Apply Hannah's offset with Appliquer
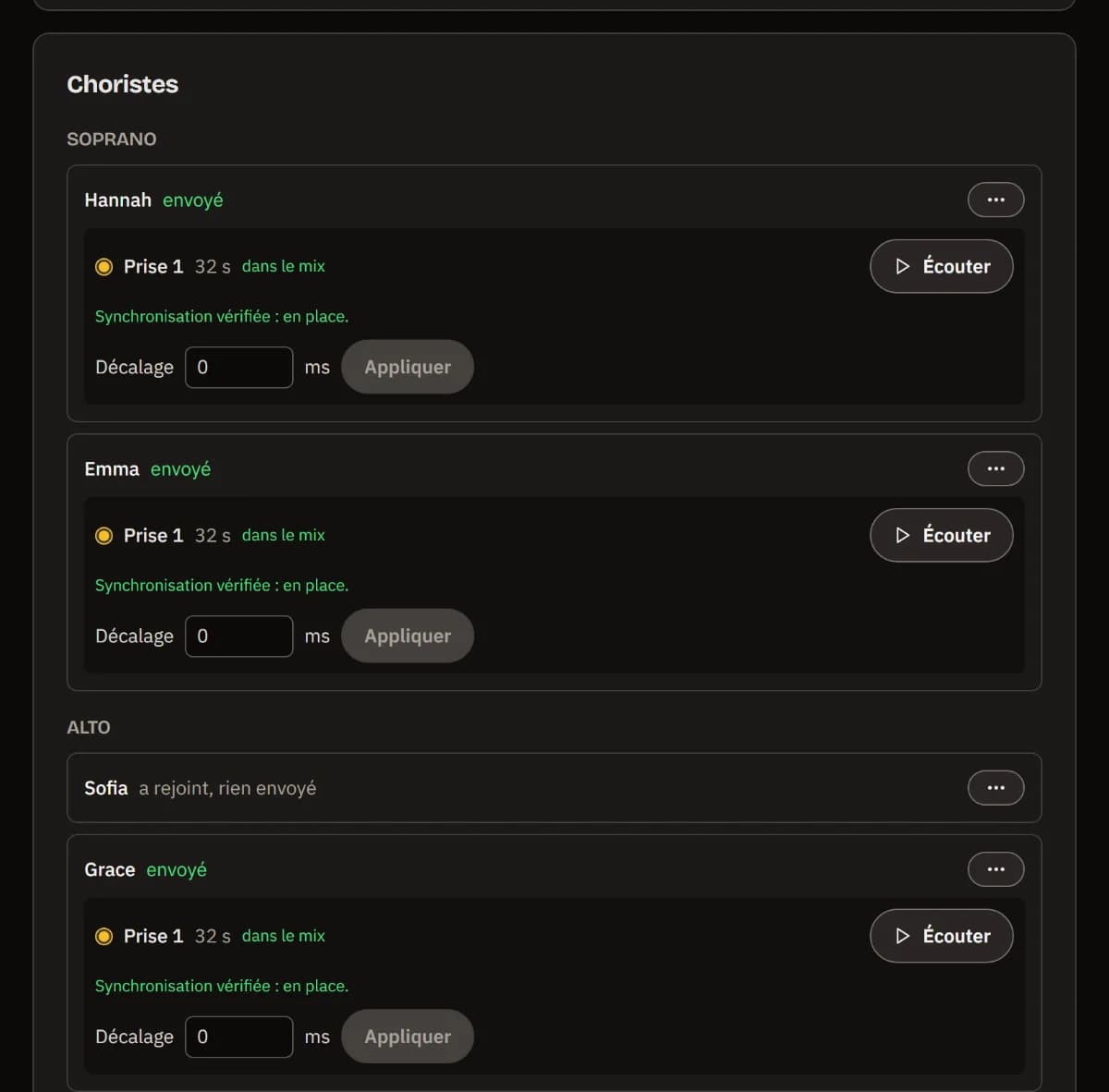Screen dimensions: 1109x1092 tap(408, 367)
